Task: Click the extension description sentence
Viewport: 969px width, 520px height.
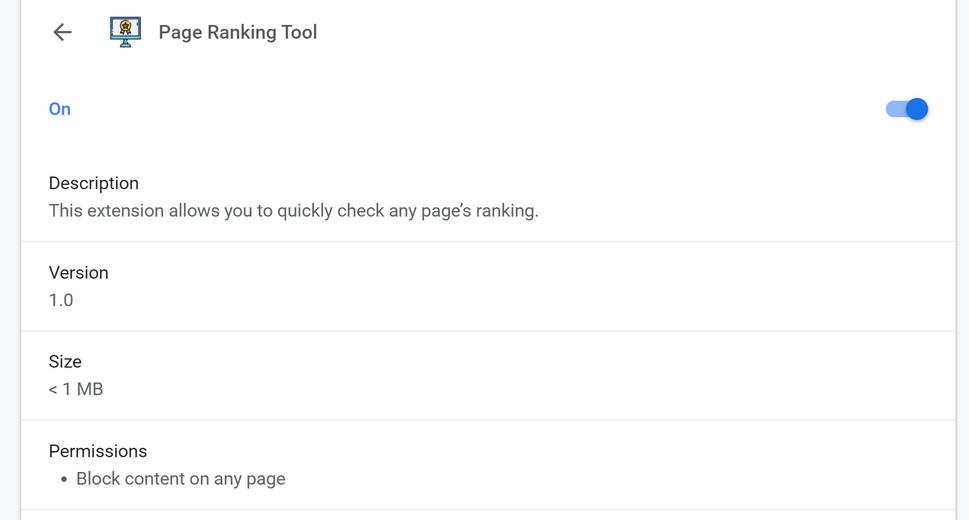Action: click(294, 211)
